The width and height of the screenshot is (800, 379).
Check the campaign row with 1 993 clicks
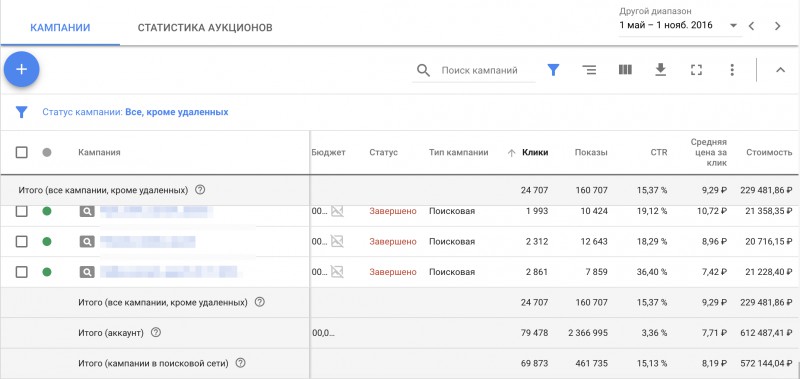tap(21, 211)
